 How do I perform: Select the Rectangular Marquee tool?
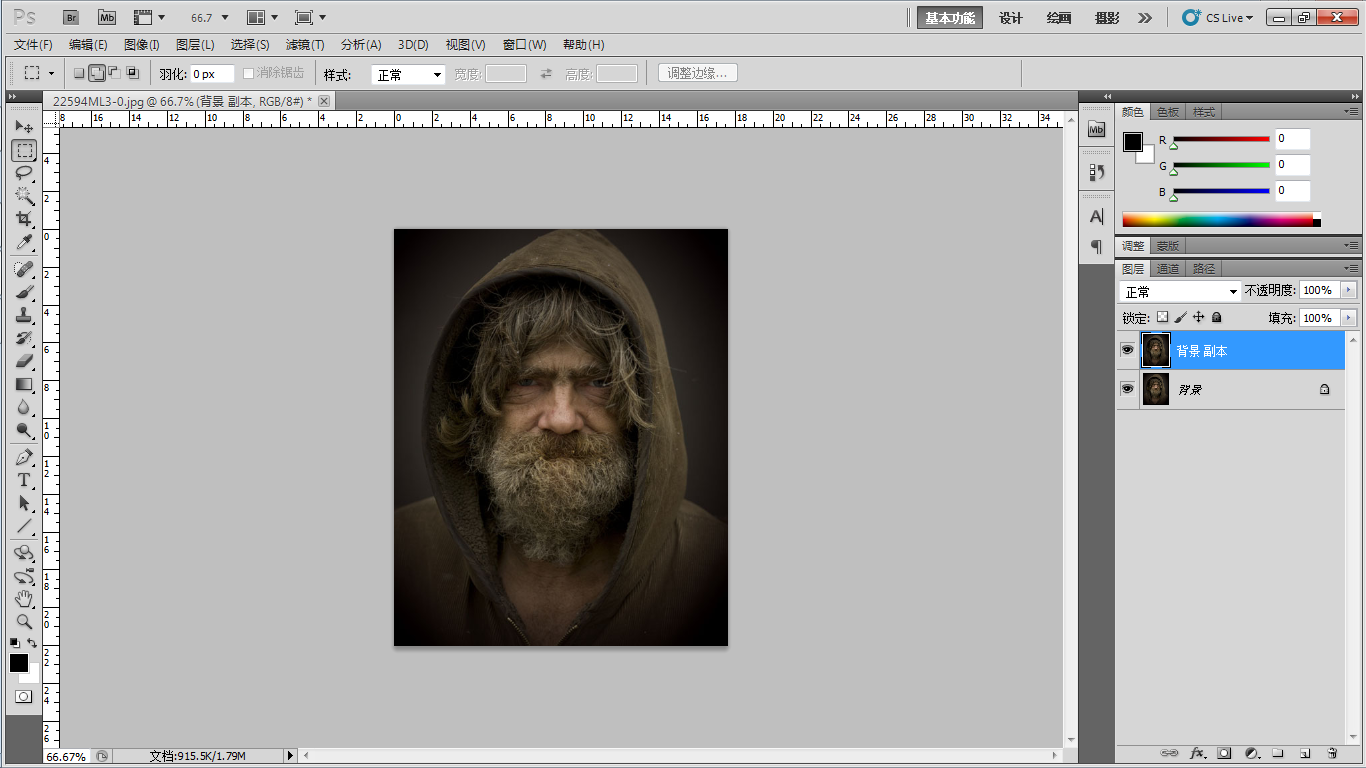point(24,150)
